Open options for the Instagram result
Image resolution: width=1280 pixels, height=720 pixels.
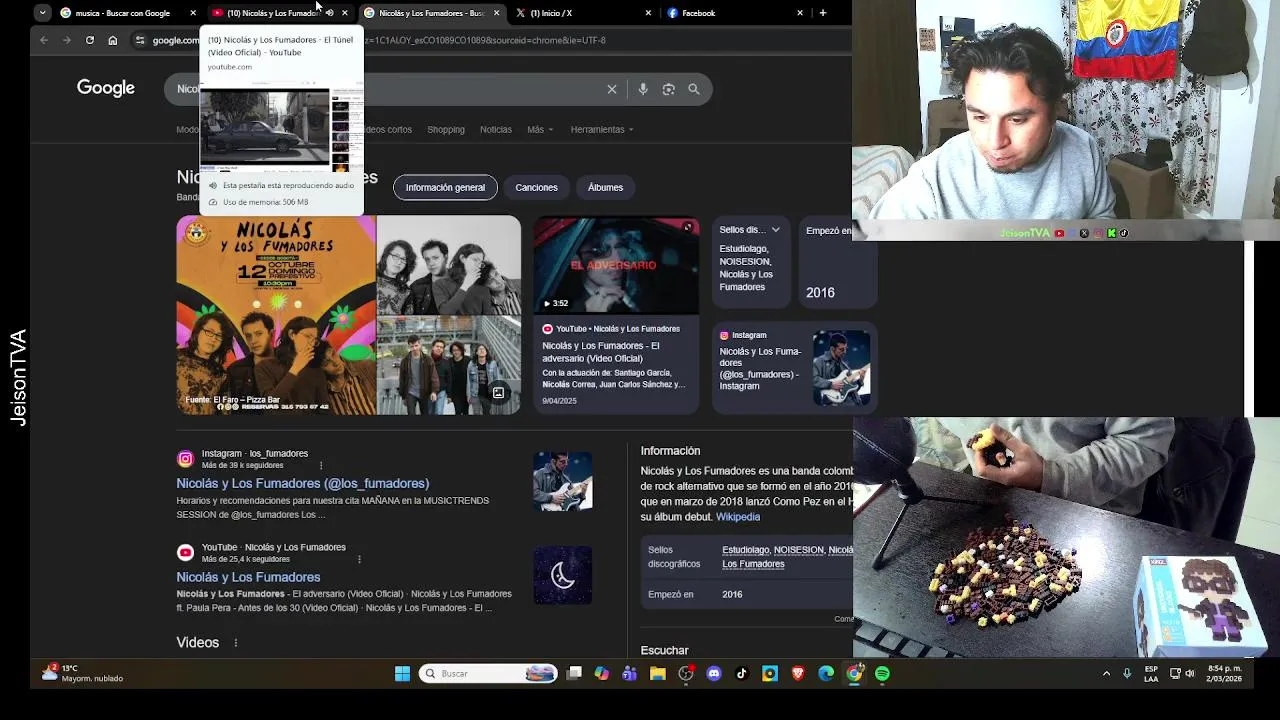pyautogui.click(x=321, y=466)
